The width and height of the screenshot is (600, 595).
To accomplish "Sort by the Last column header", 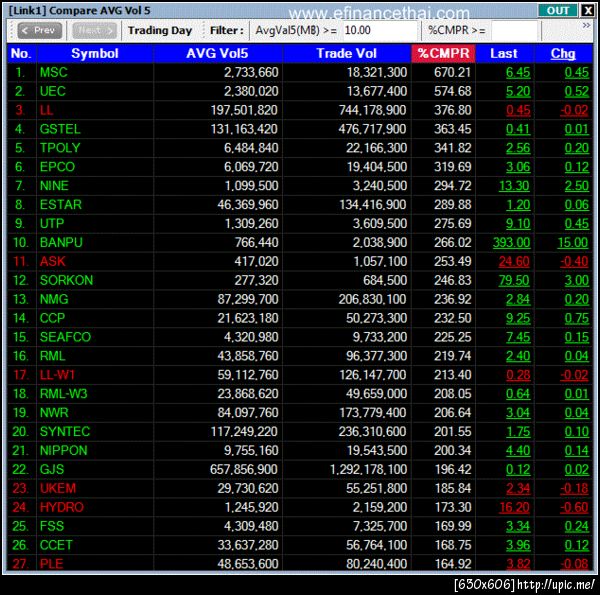I will click(504, 53).
